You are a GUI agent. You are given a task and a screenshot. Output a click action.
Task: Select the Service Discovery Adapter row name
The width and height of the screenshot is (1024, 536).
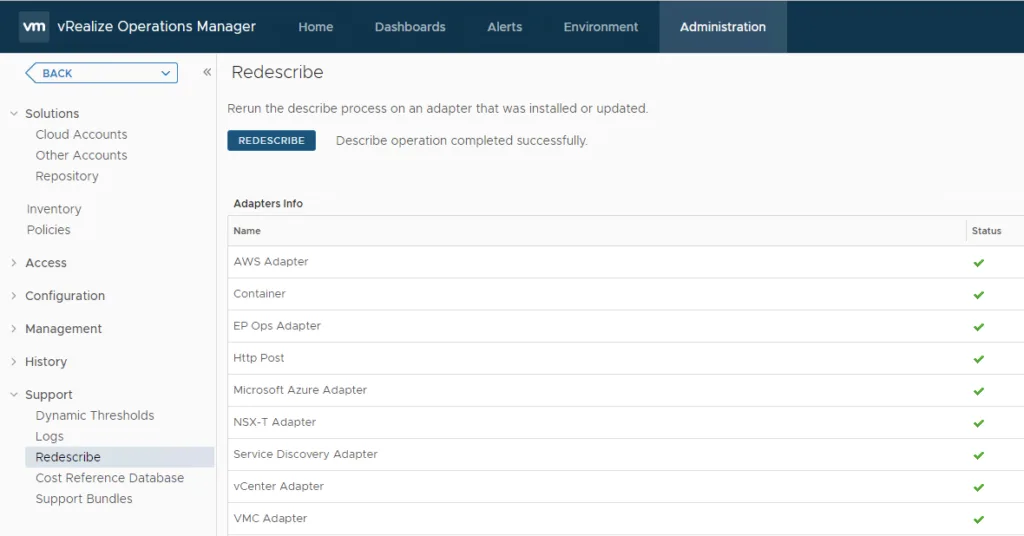(305, 454)
